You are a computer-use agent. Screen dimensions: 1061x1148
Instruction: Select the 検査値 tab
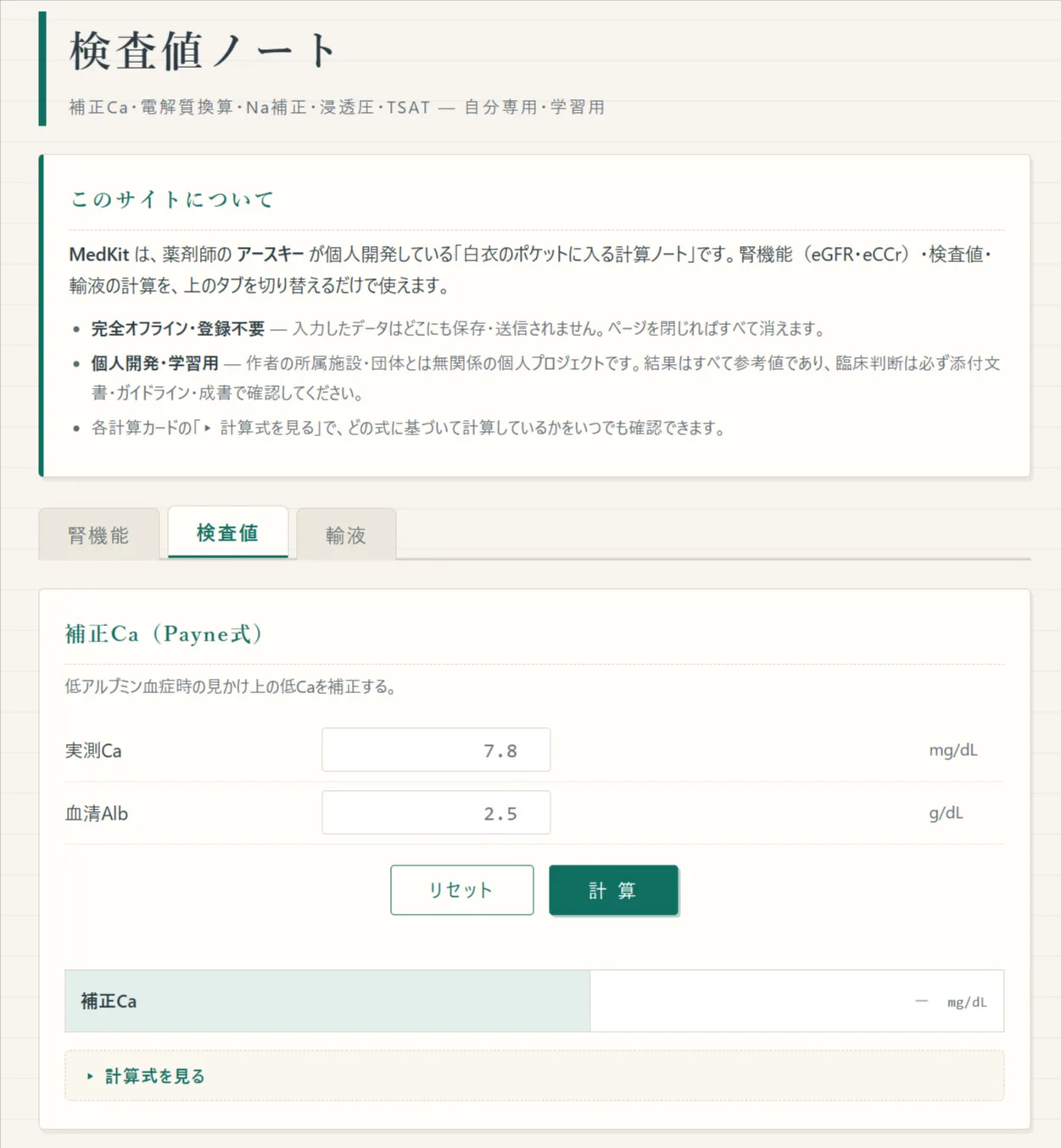pyautogui.click(x=227, y=532)
